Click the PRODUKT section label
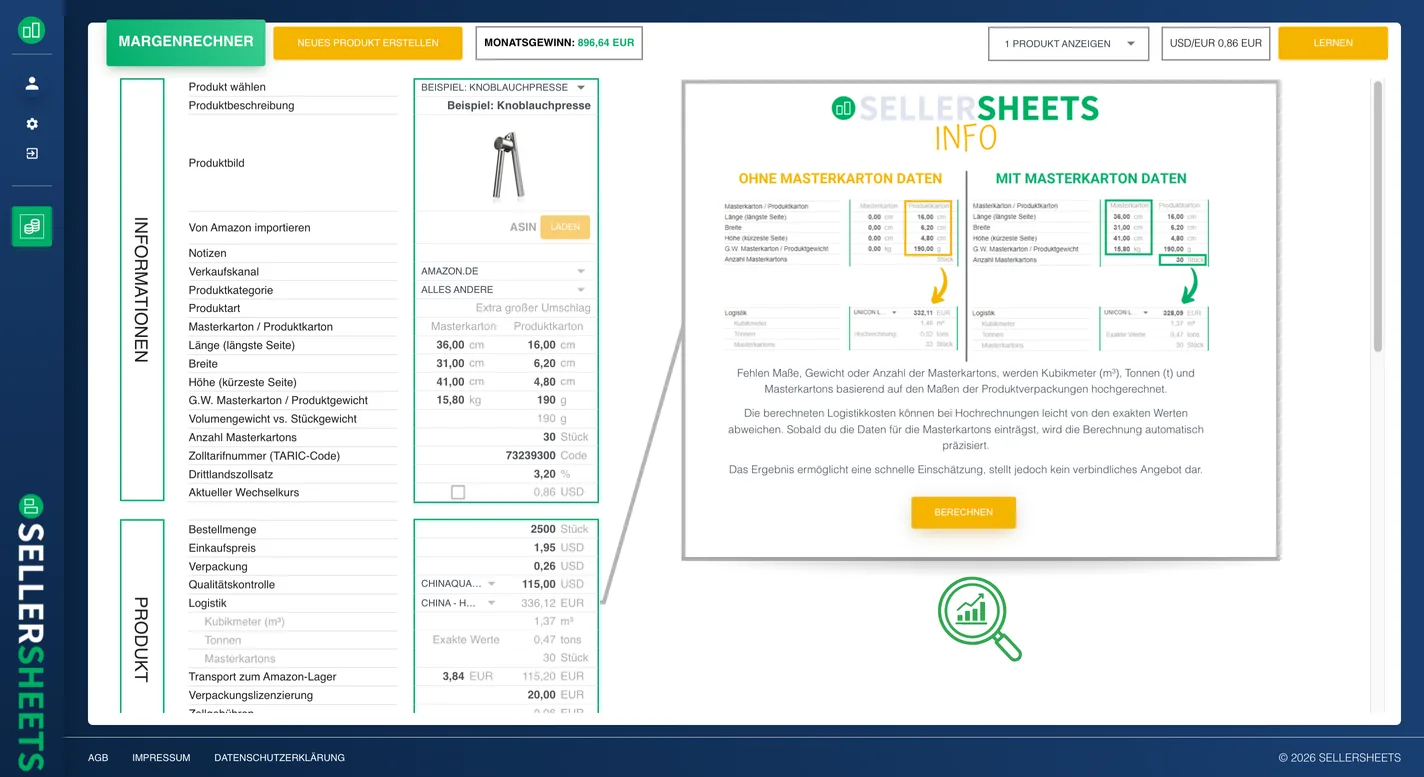This screenshot has height=777, width=1424. point(141,640)
